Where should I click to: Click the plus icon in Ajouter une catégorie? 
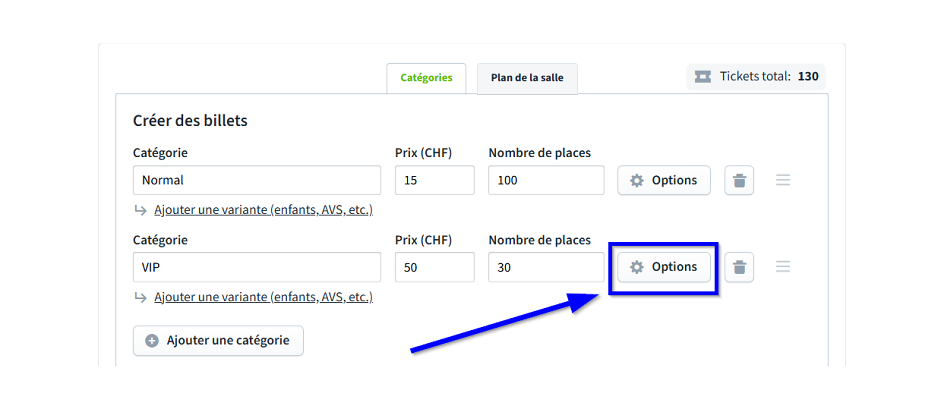point(152,340)
